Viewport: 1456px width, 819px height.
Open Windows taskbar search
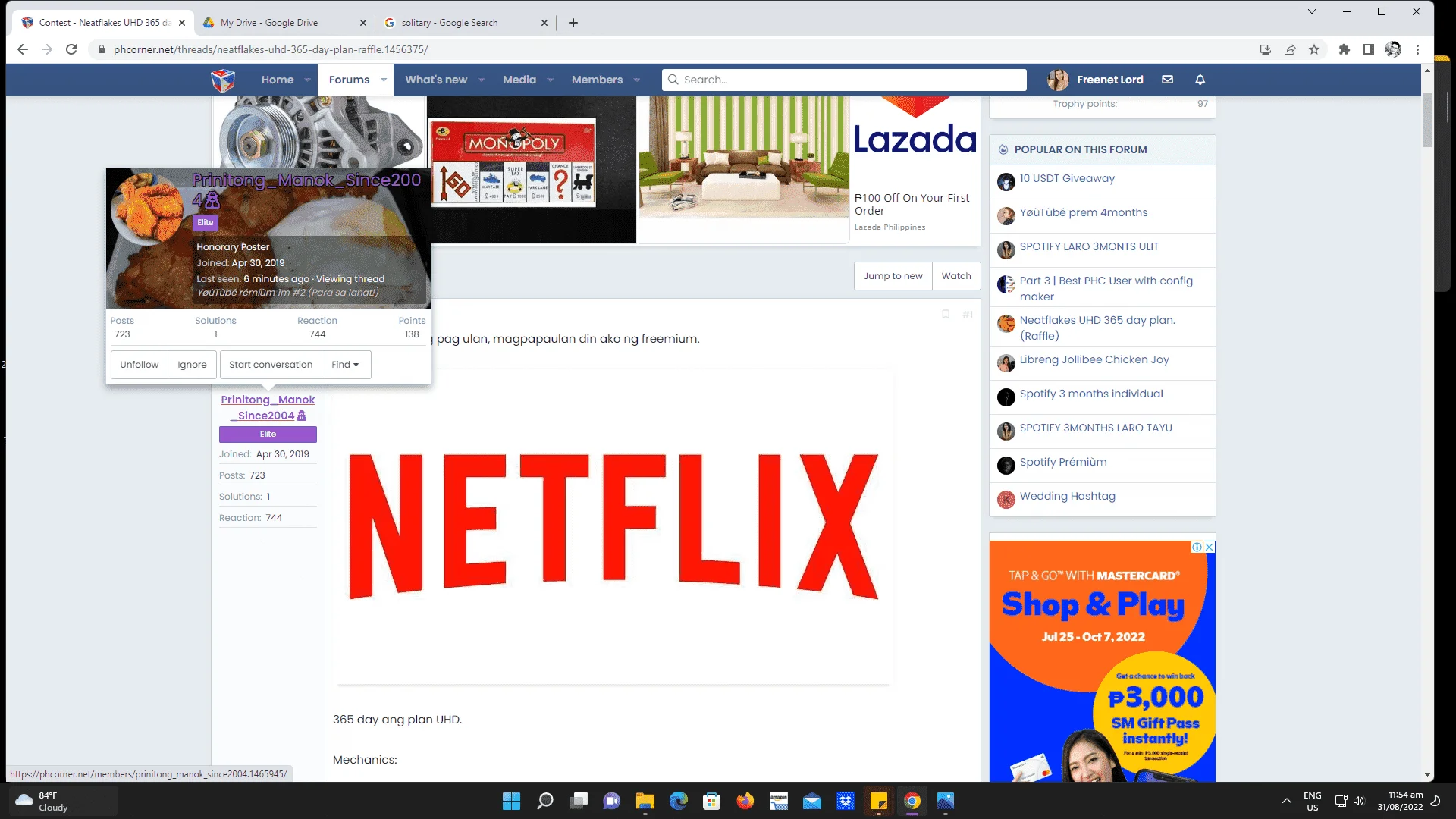click(x=544, y=801)
